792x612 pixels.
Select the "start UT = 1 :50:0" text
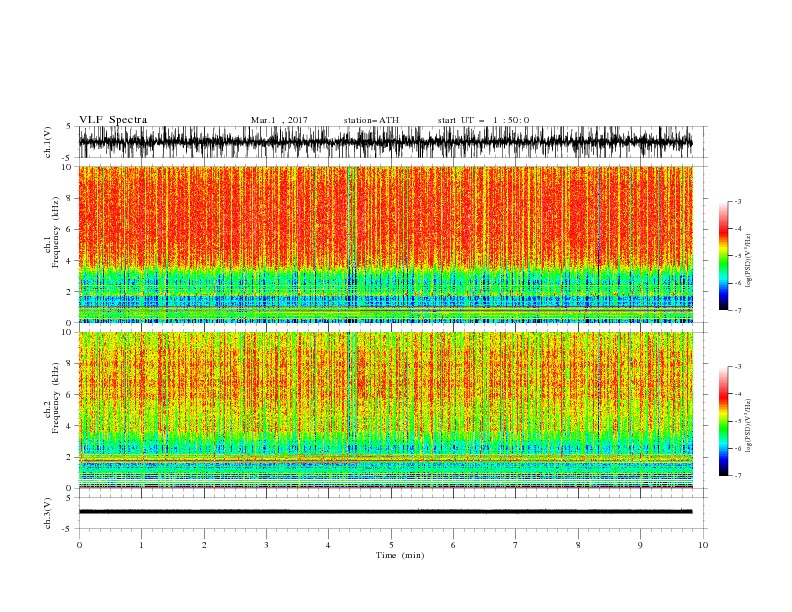[x=483, y=120]
